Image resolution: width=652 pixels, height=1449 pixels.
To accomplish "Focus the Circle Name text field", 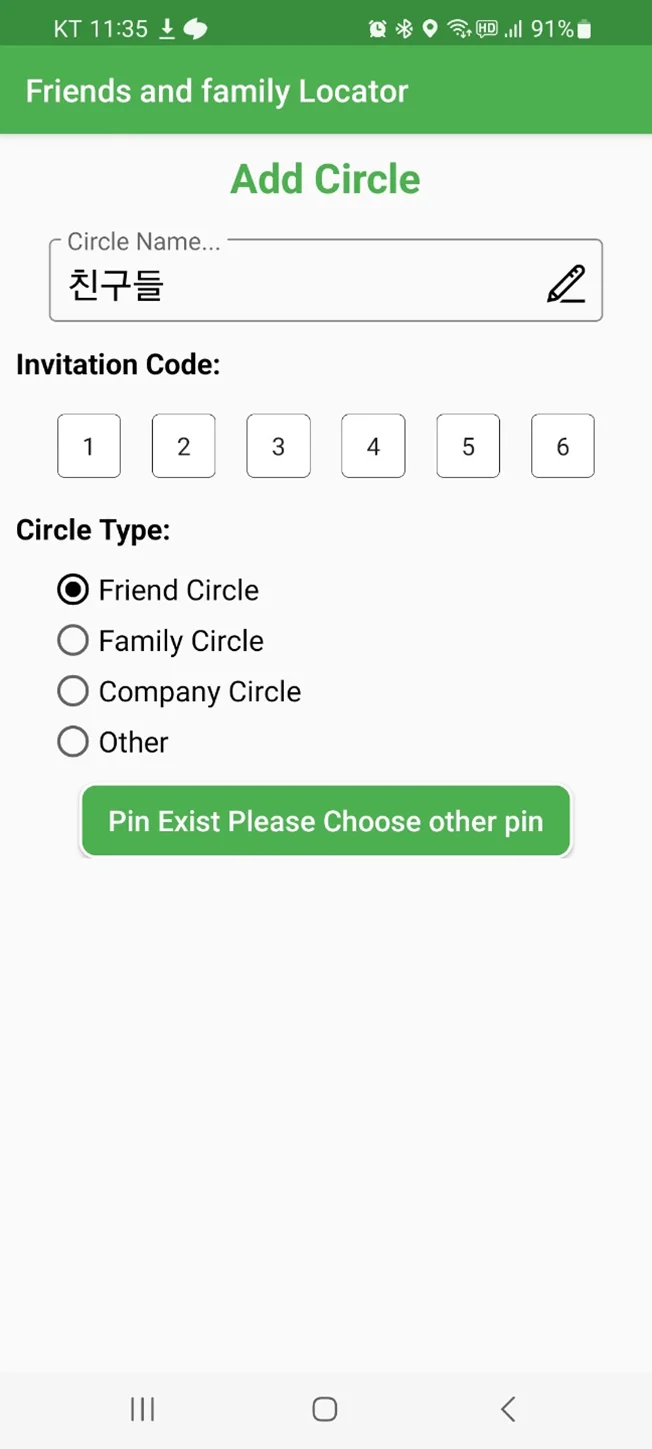I will point(300,286).
